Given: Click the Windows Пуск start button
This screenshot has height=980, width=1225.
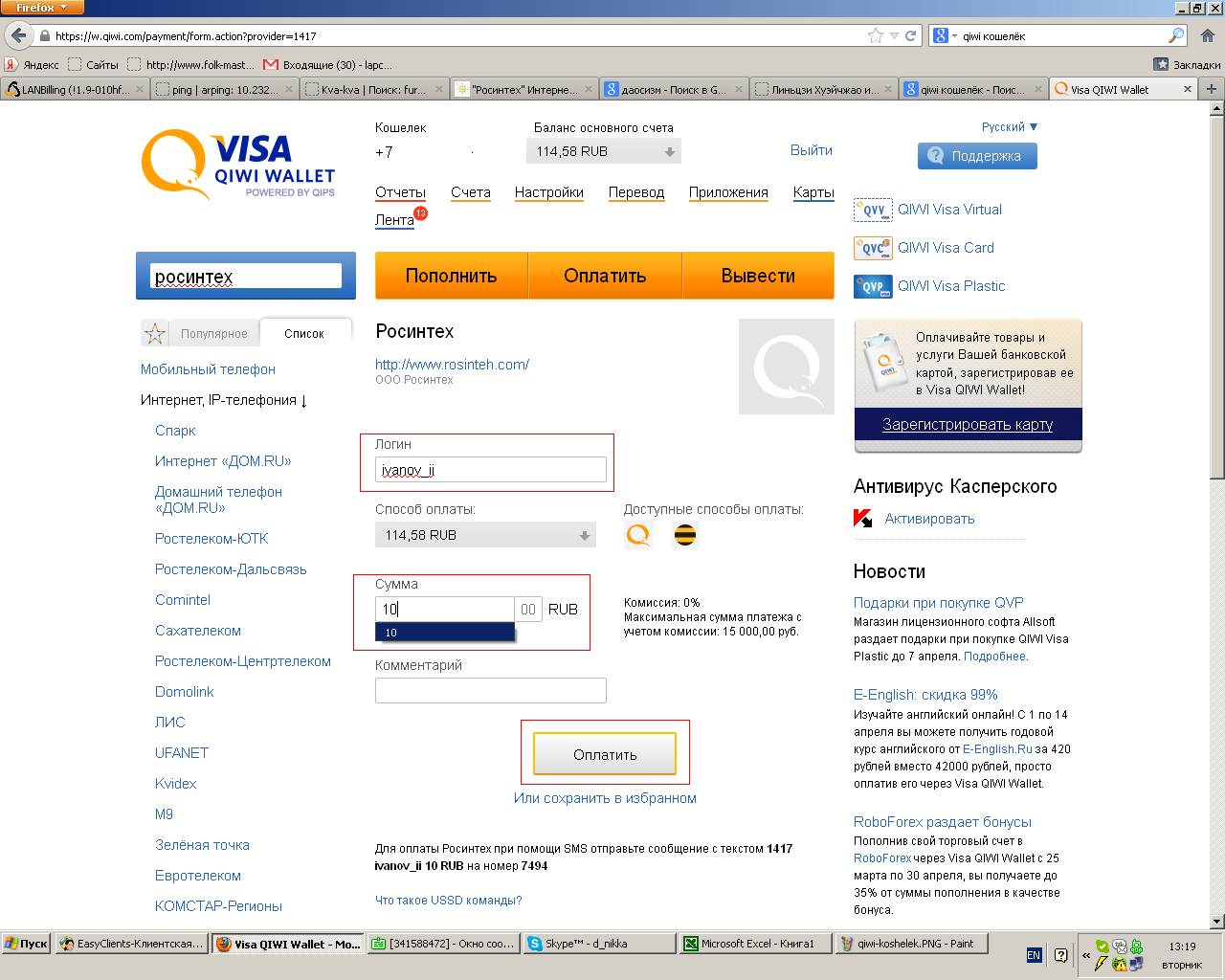Looking at the screenshot, I should point(26,944).
